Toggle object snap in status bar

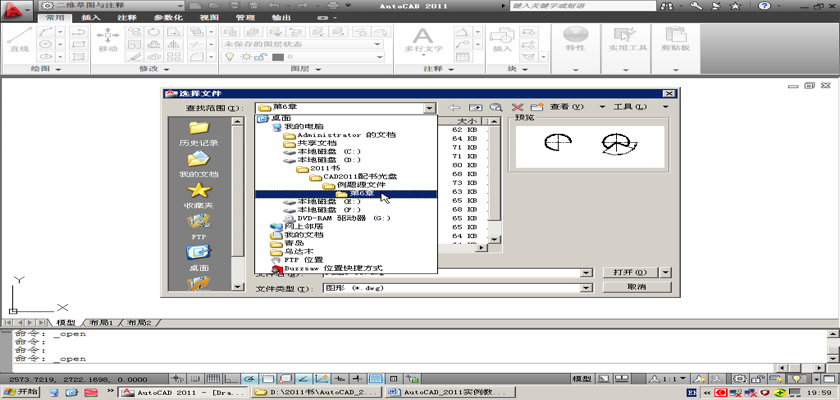(x=267, y=379)
